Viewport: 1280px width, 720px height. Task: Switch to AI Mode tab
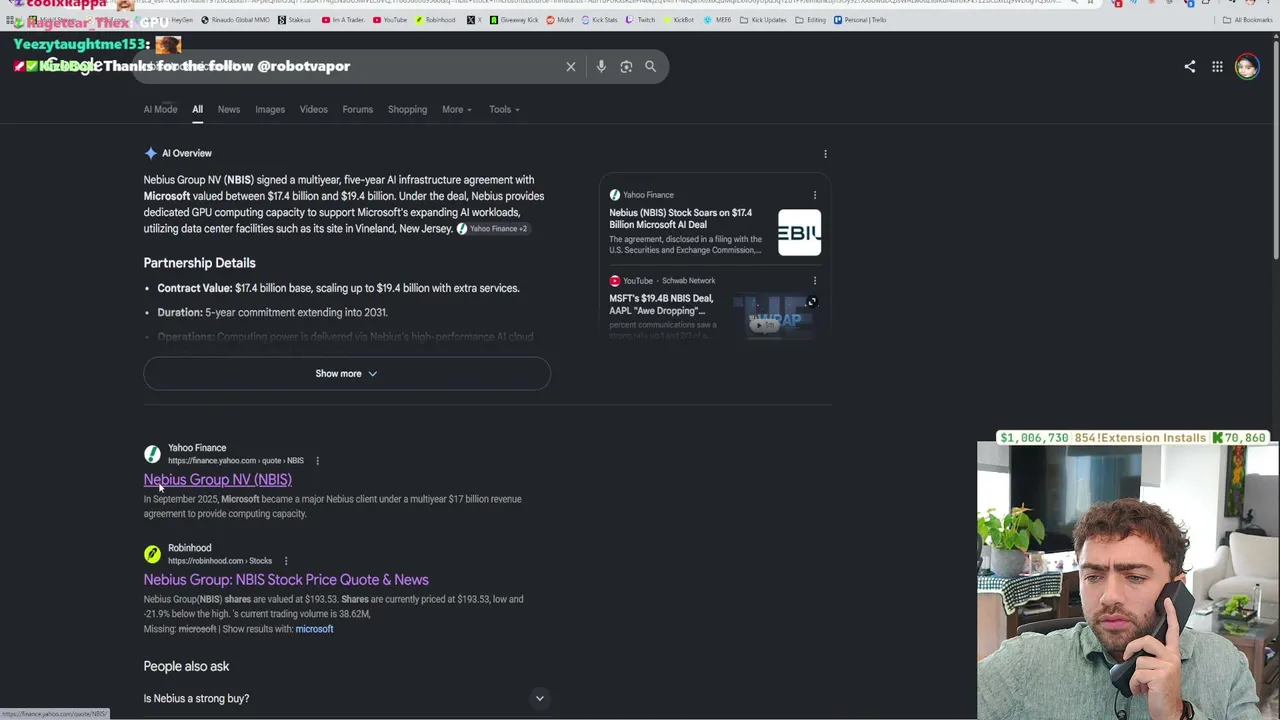(160, 110)
